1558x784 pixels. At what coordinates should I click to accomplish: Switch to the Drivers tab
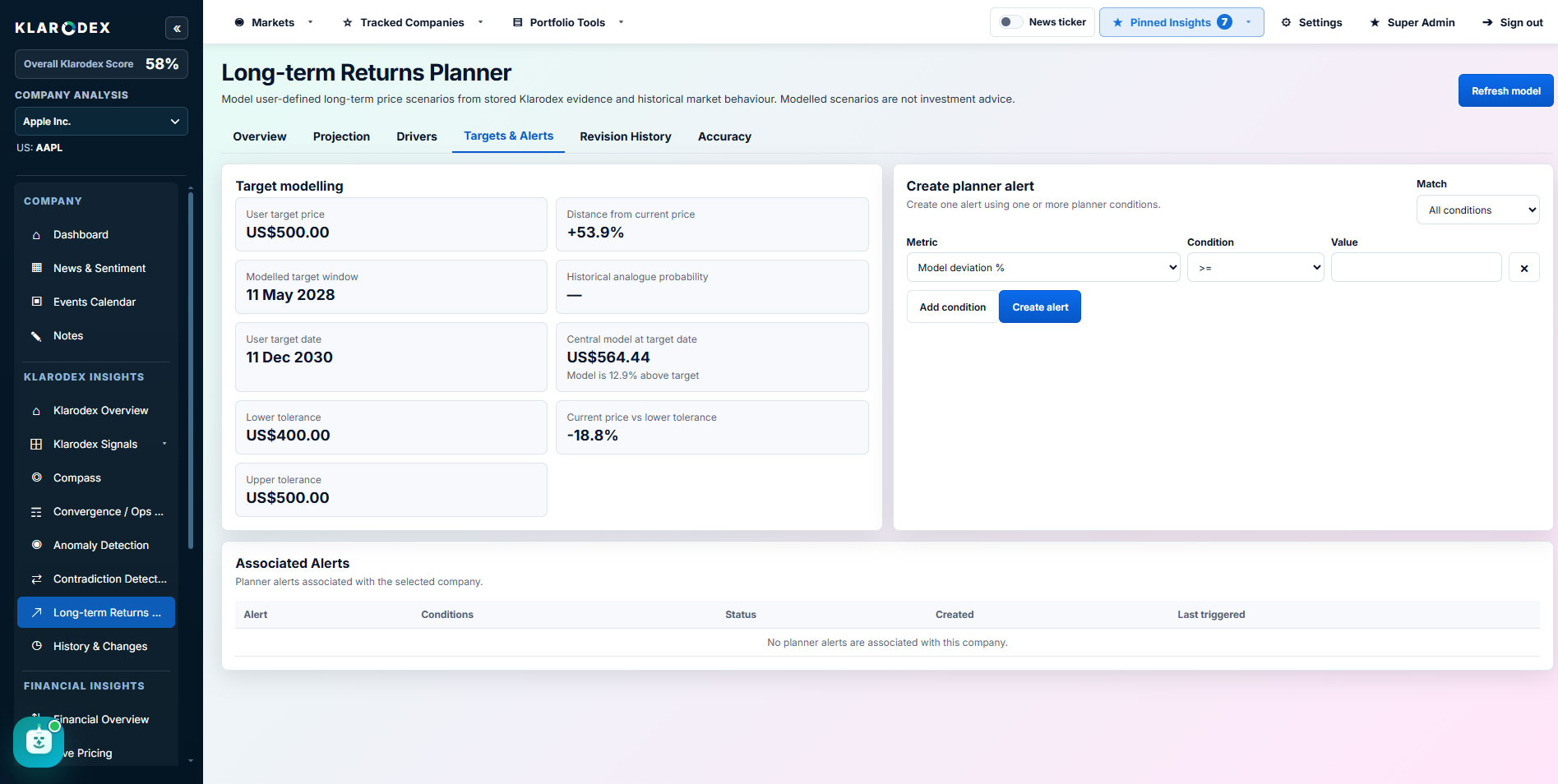click(417, 136)
